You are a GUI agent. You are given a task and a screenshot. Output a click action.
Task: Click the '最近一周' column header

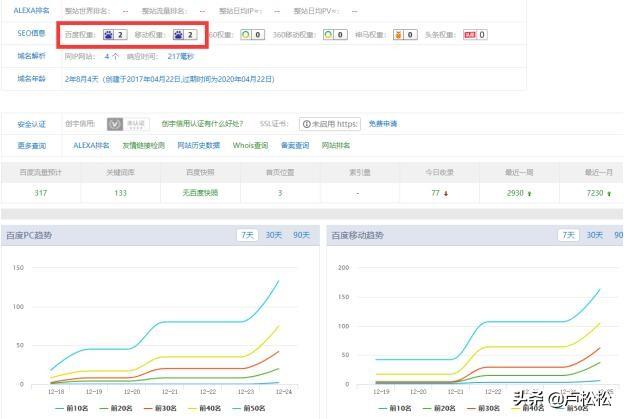tap(519, 172)
